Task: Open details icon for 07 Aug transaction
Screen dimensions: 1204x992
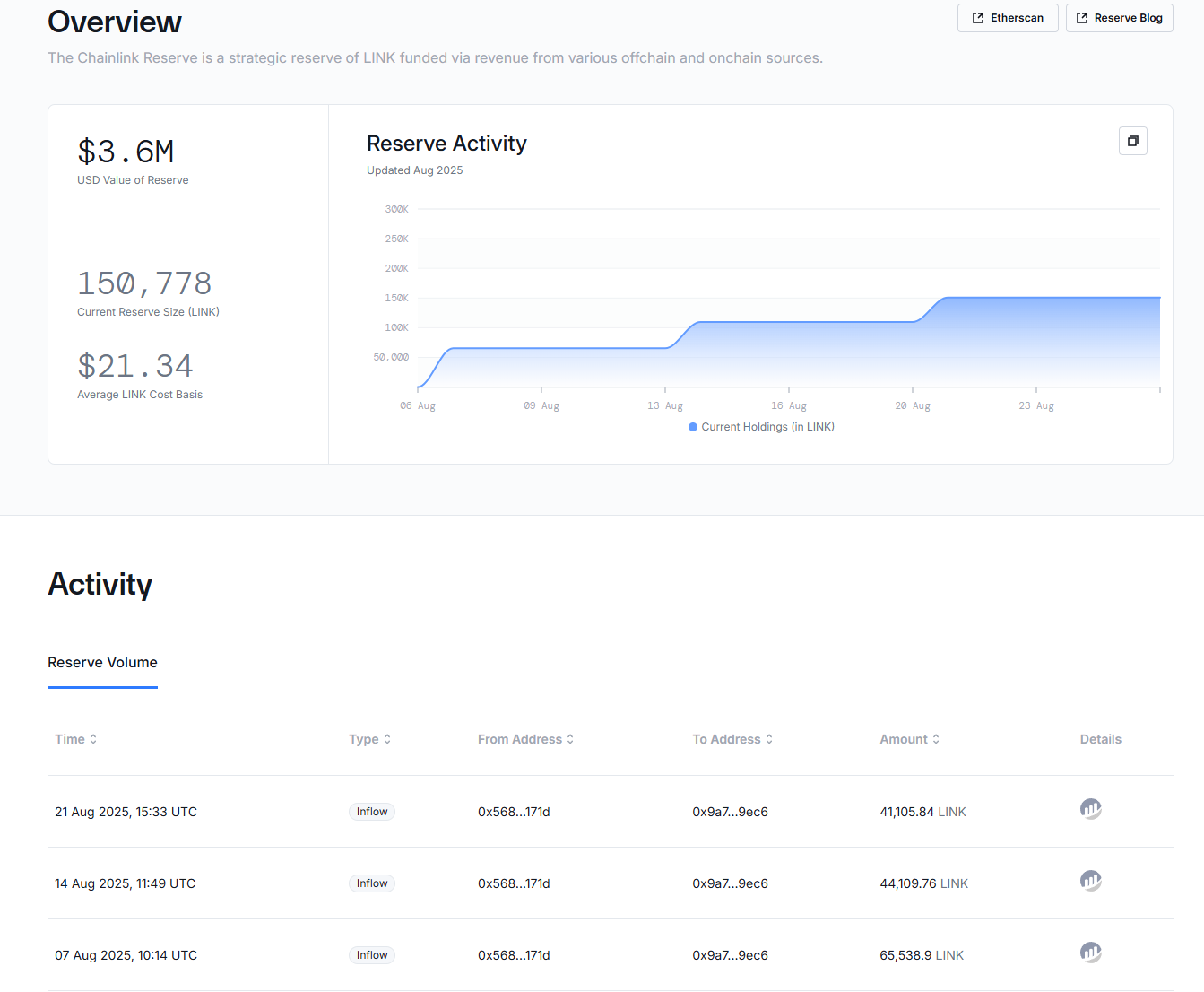Action: (1090, 953)
